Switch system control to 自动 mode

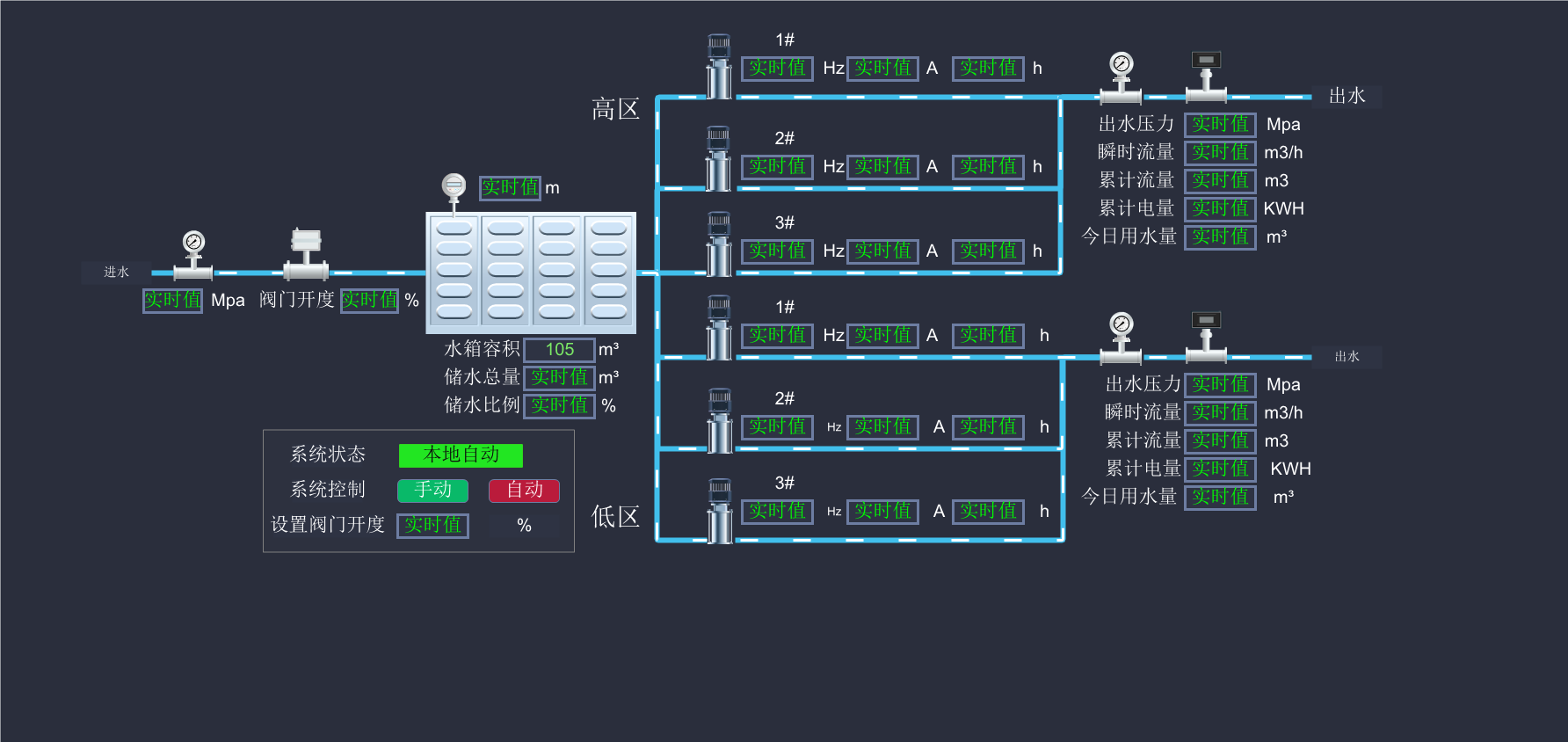(x=524, y=490)
